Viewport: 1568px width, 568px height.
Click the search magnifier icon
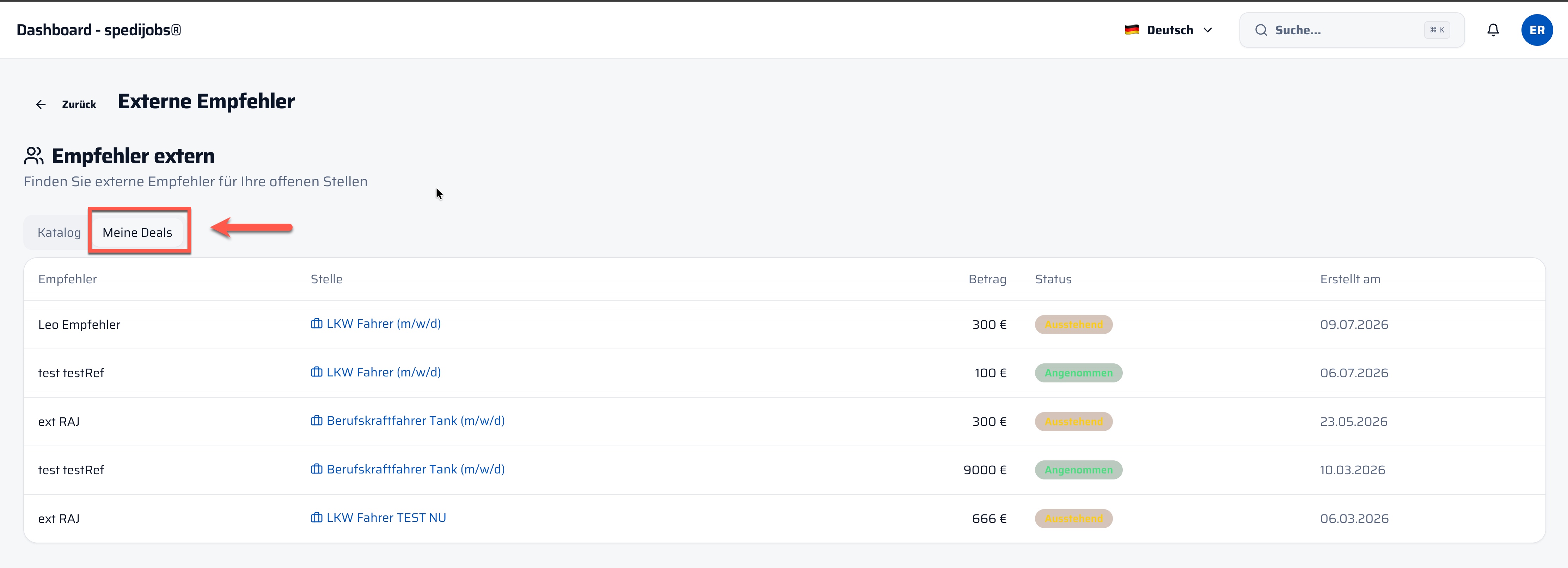pos(1261,30)
